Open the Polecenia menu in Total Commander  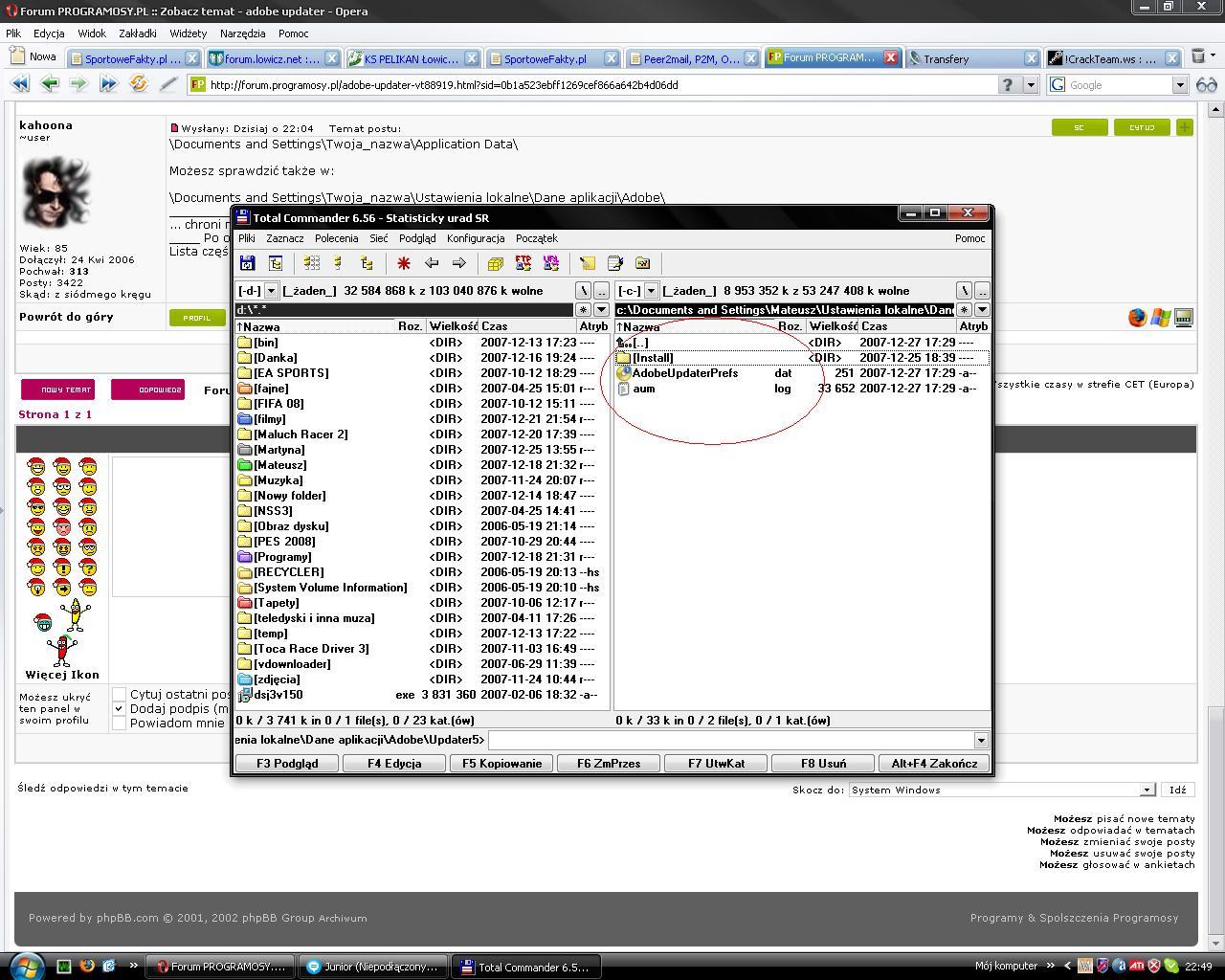336,238
